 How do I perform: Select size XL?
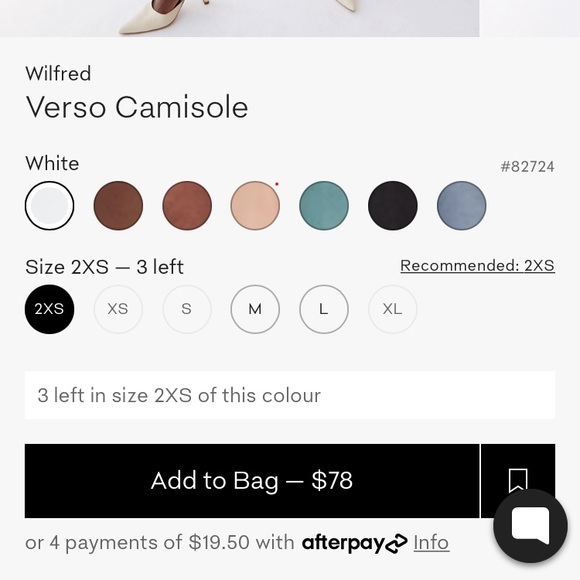[x=393, y=309]
